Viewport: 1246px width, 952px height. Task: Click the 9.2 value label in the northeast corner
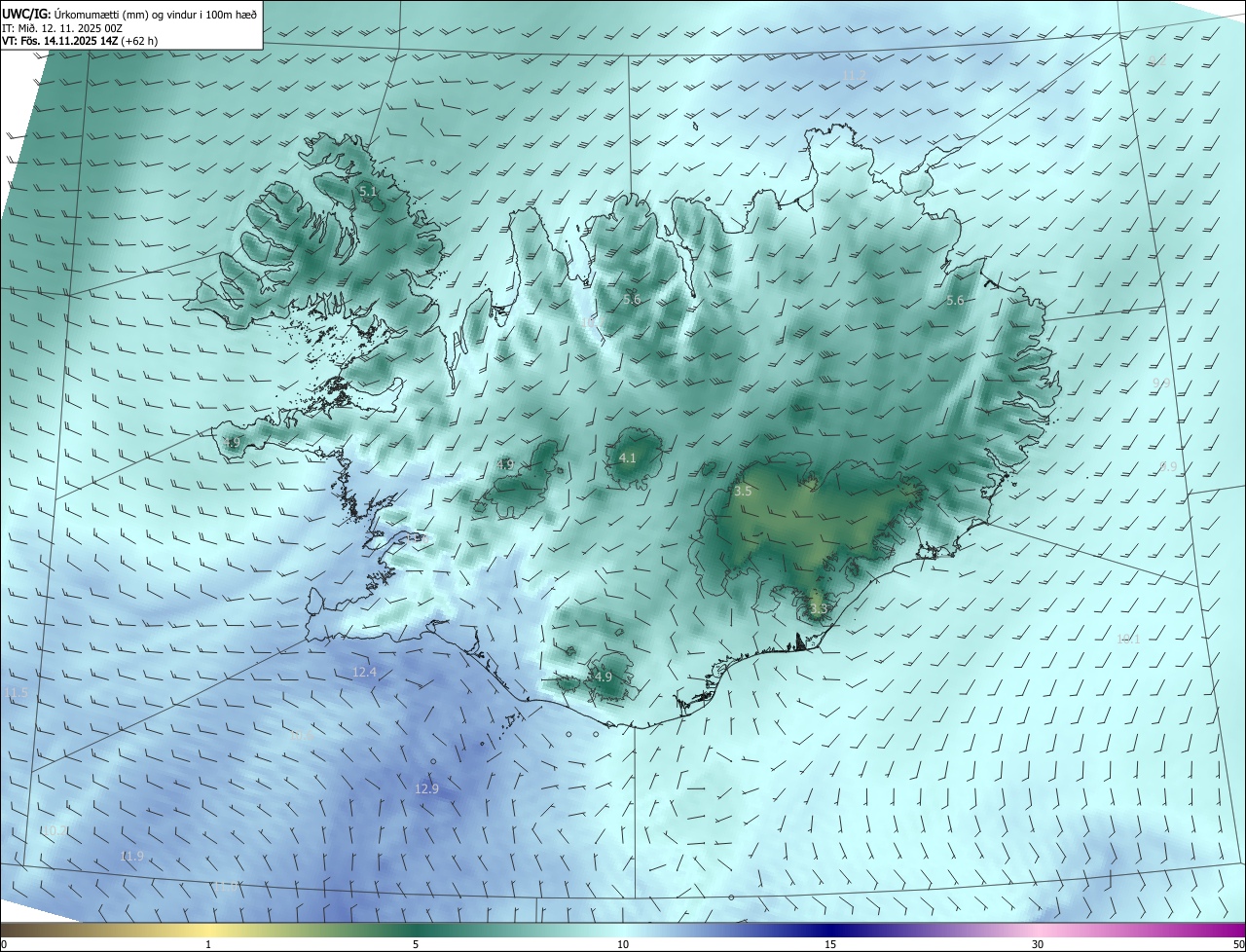(x=1157, y=60)
